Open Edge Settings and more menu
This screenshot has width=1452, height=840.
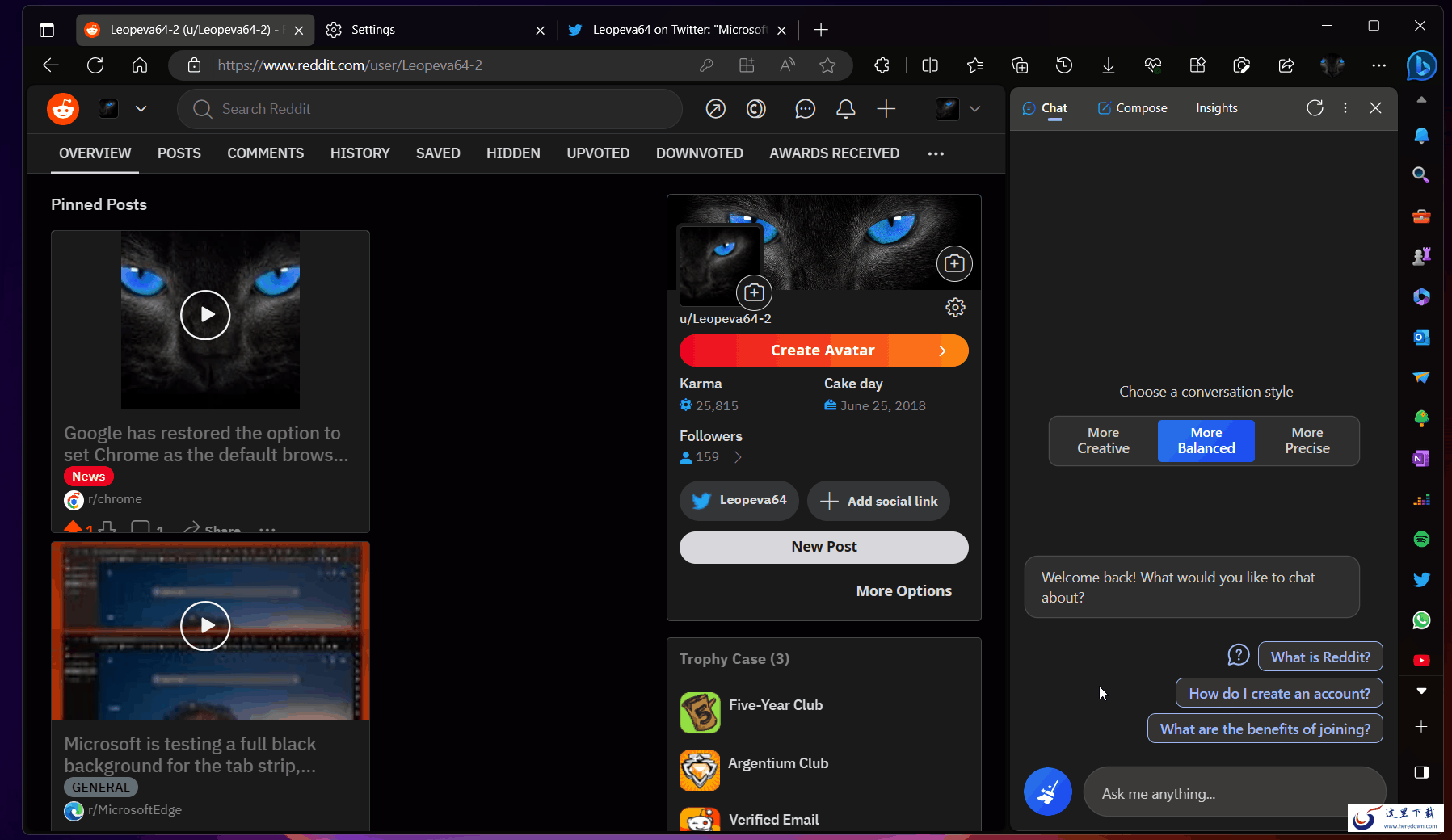pyautogui.click(x=1379, y=65)
